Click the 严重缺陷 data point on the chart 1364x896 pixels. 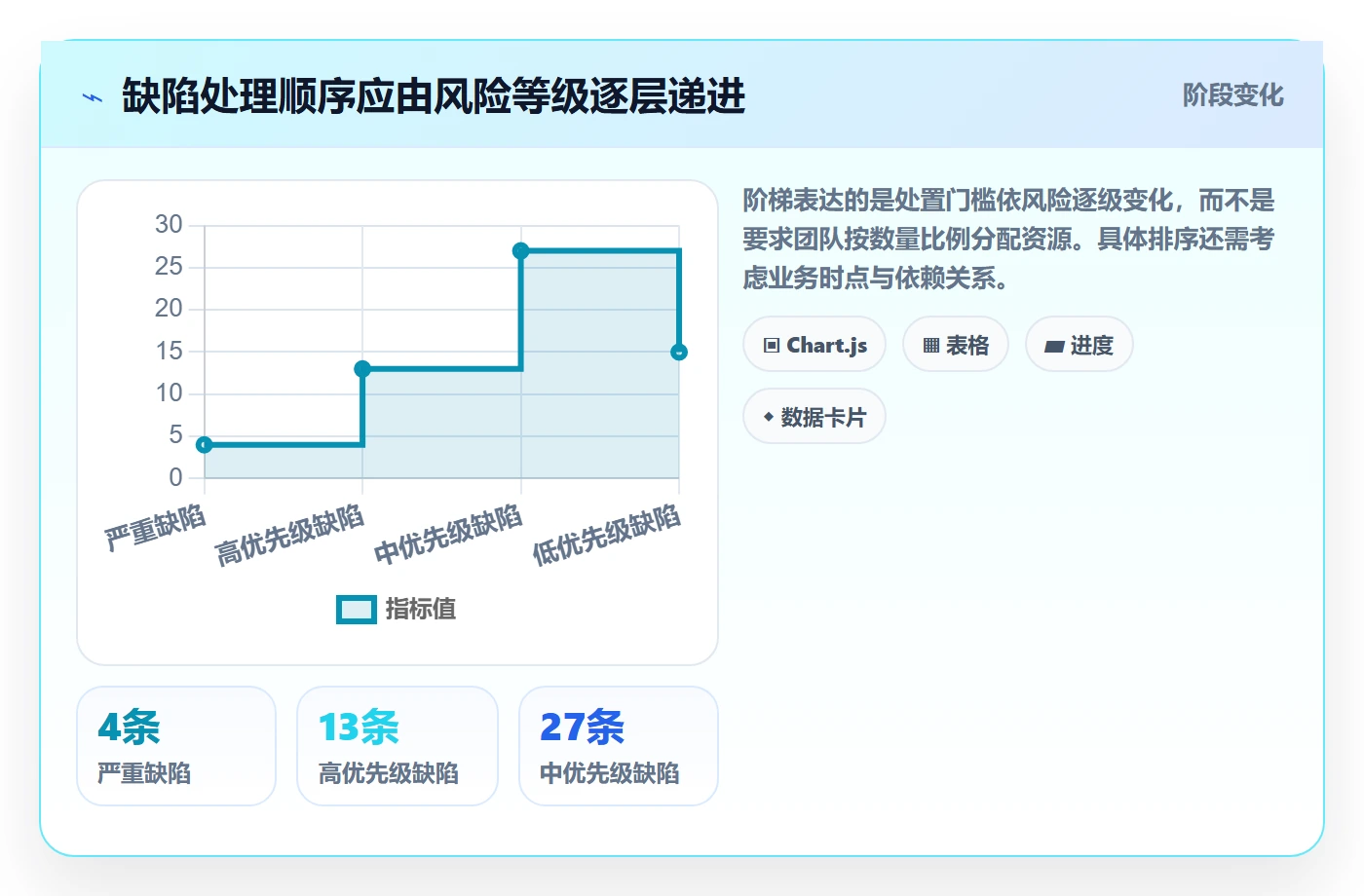tap(204, 445)
